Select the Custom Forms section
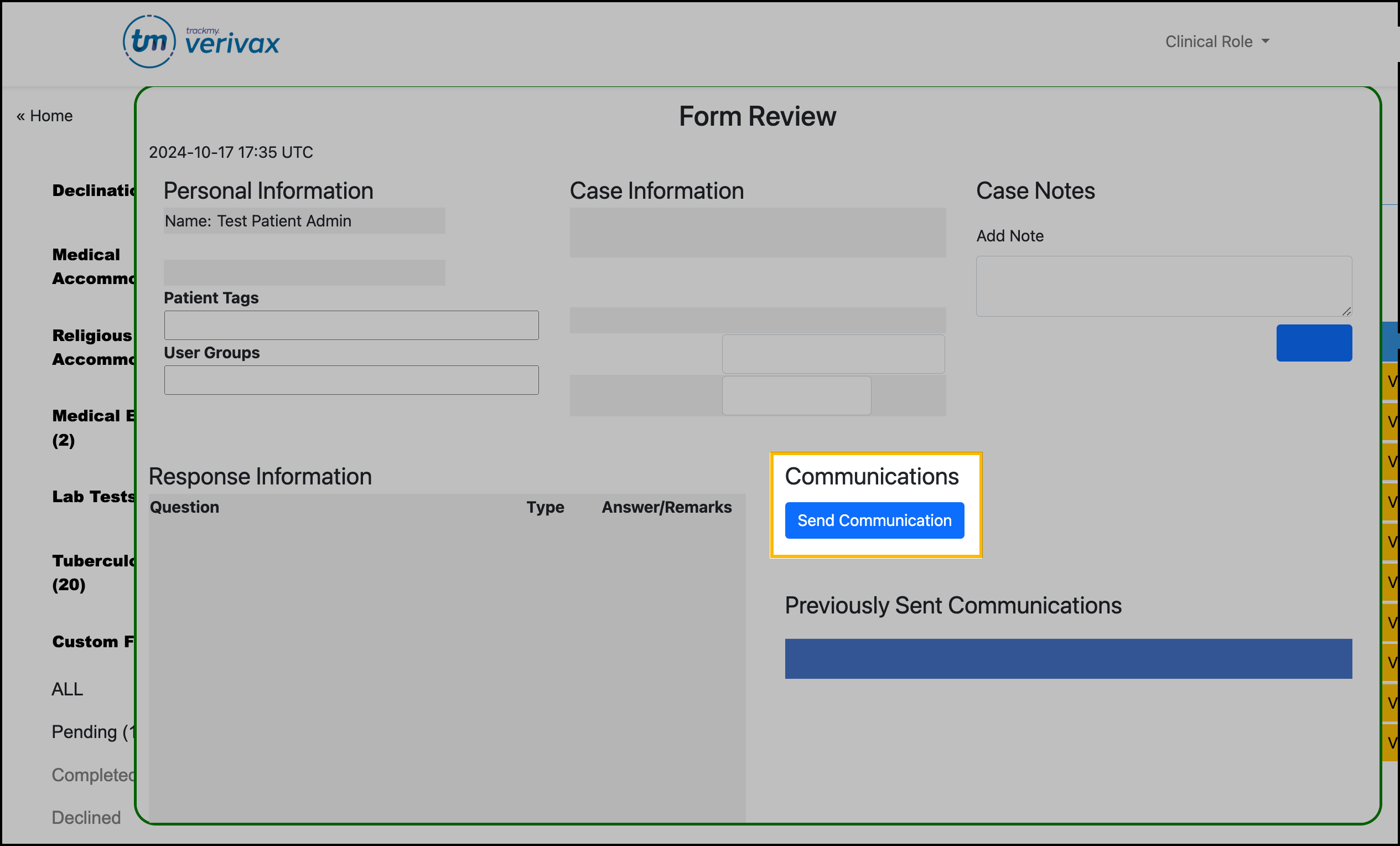This screenshot has width=1400, height=846. (x=91, y=641)
